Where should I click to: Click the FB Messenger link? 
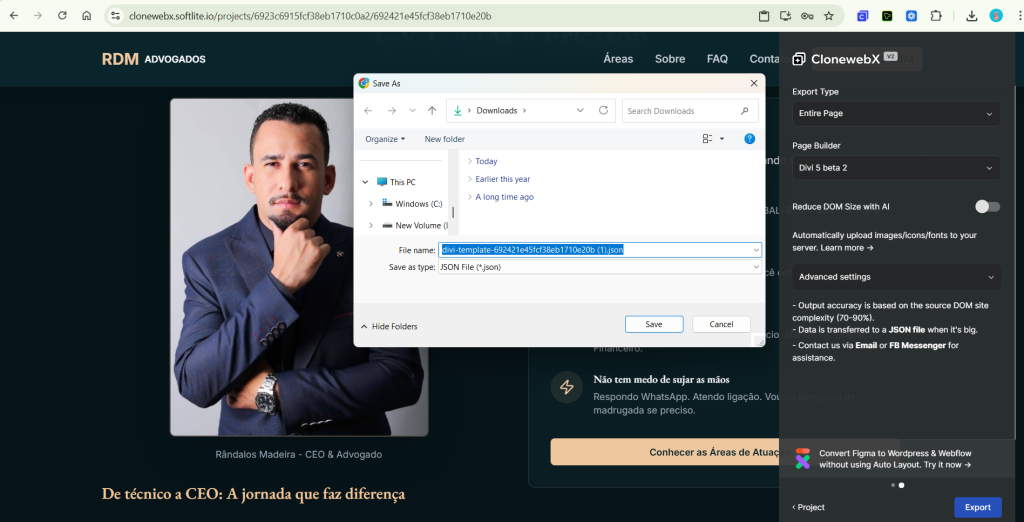pyautogui.click(x=918, y=345)
